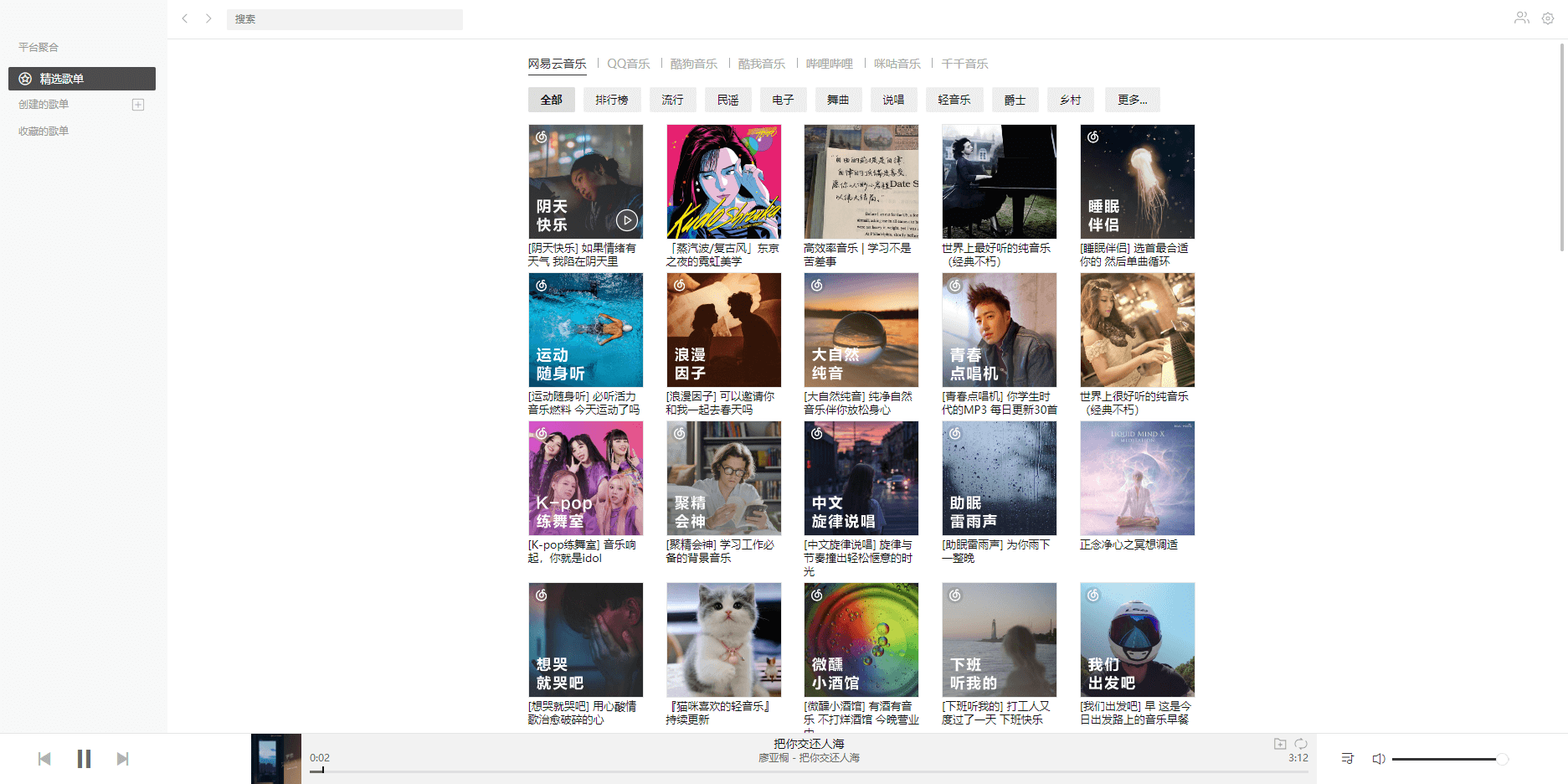Go back to the previous track
Image resolution: width=1568 pixels, height=784 pixels.
[x=44, y=759]
